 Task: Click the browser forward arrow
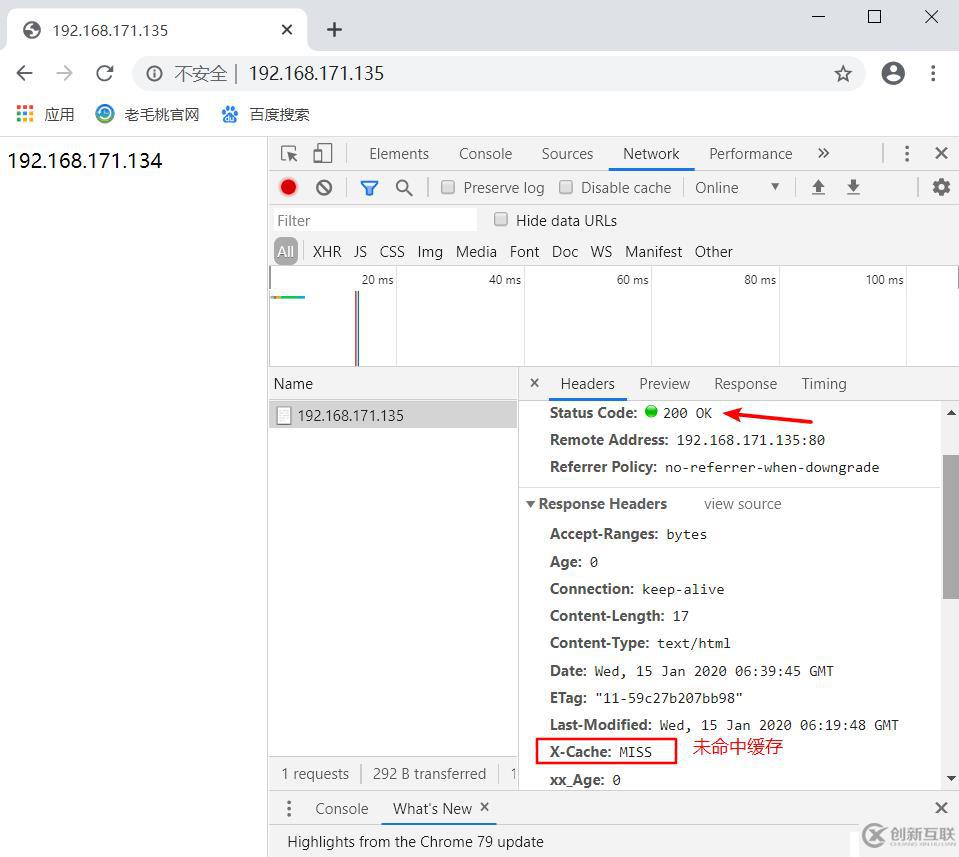point(64,73)
